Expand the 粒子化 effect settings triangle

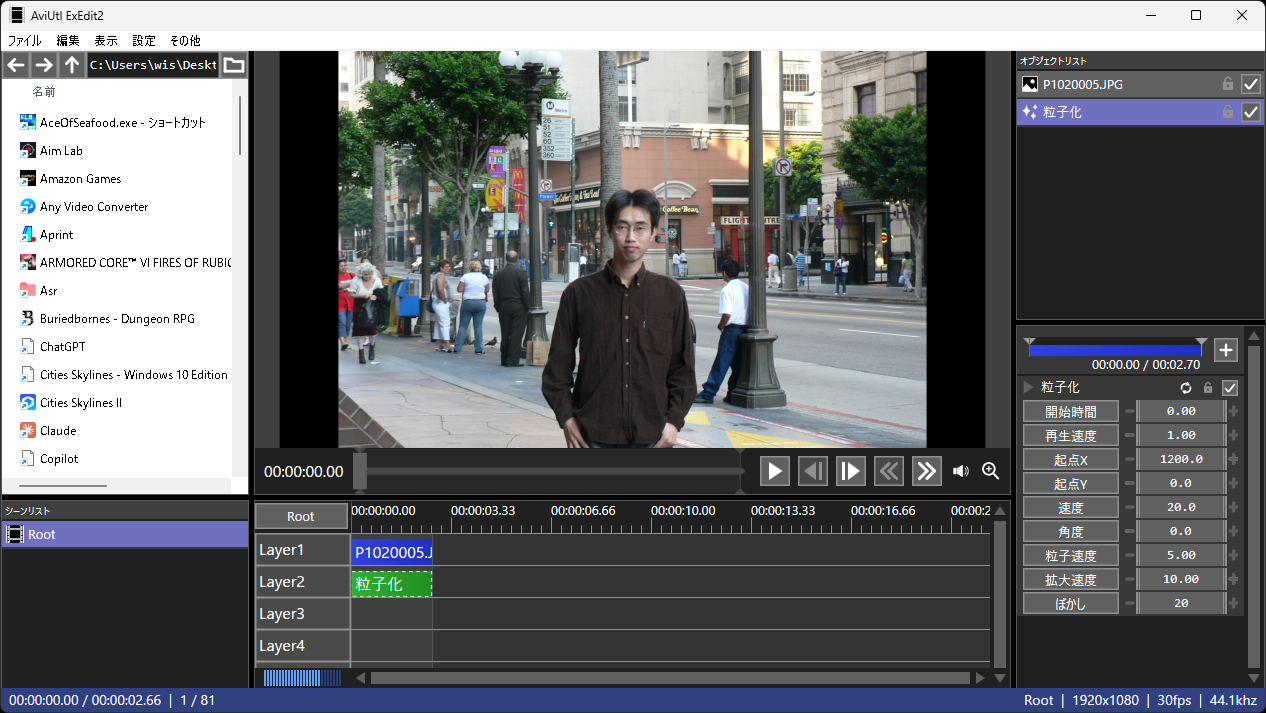[1026, 388]
